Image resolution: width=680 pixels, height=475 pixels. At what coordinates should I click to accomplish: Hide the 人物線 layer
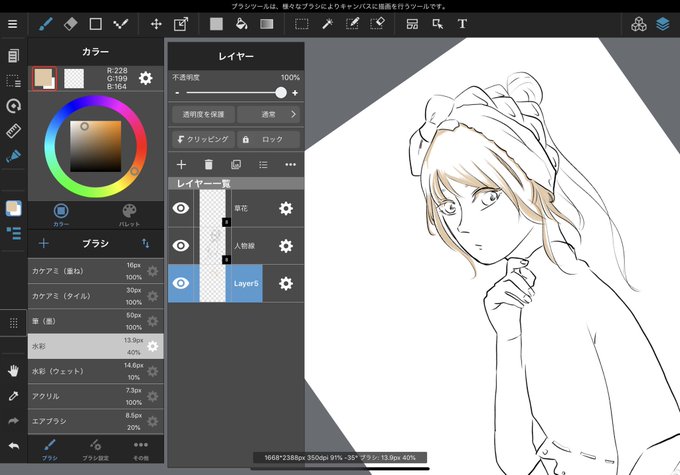coord(181,246)
